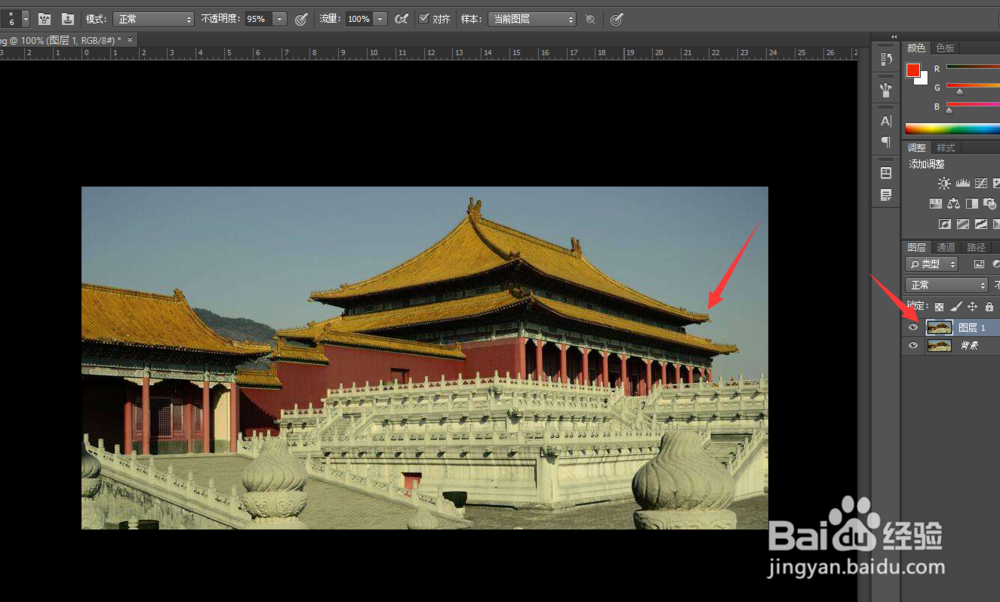Collapse panels with the double-arrow icon

click(894, 37)
